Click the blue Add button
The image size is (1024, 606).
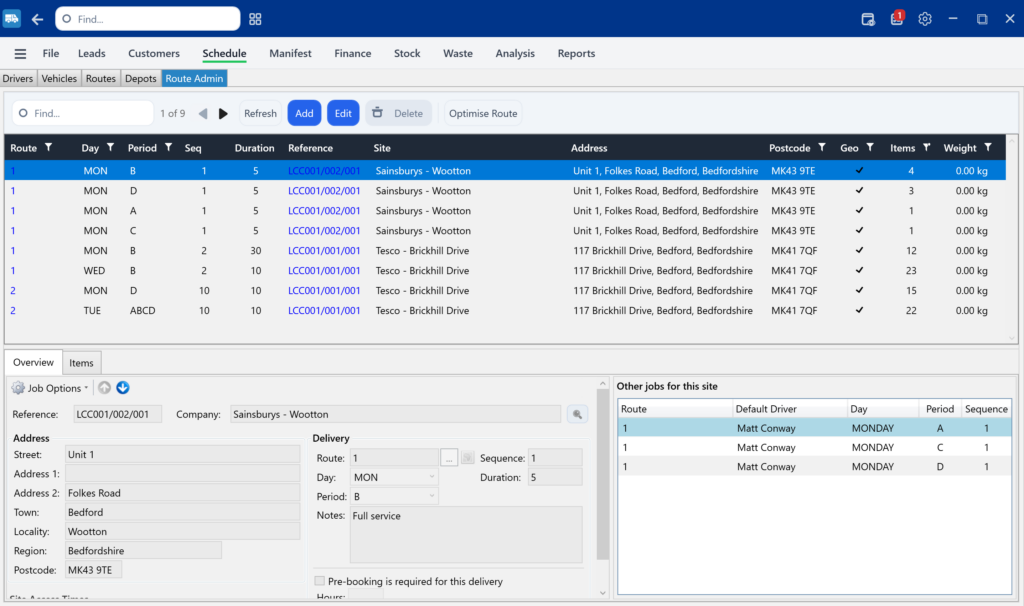[x=304, y=113]
